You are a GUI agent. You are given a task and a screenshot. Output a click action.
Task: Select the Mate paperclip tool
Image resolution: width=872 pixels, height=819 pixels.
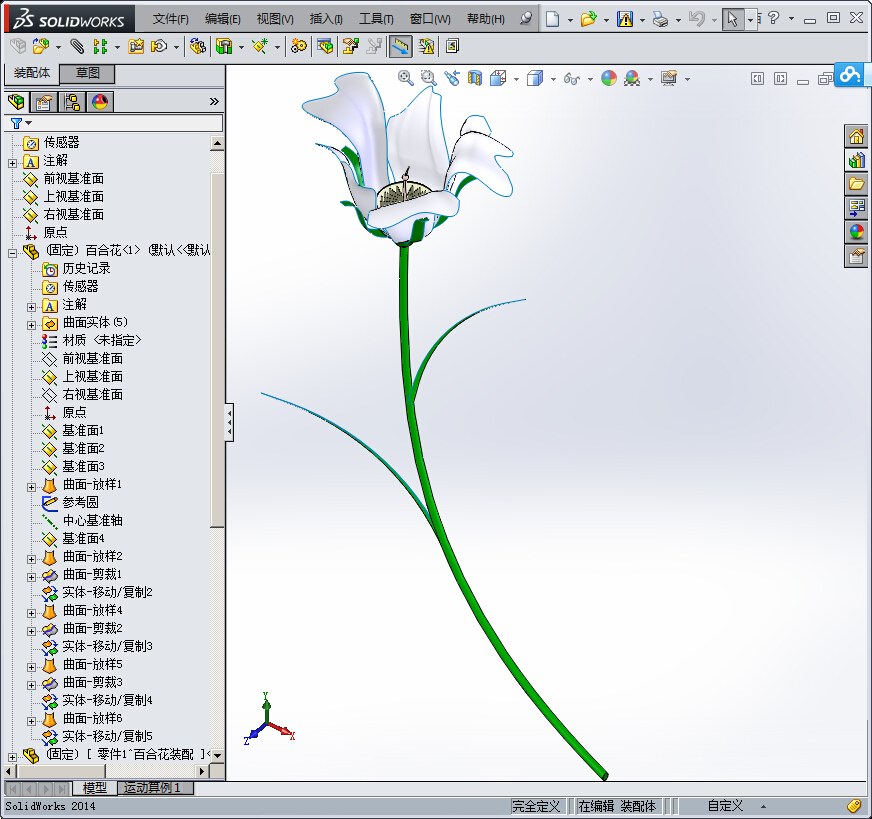(x=76, y=46)
